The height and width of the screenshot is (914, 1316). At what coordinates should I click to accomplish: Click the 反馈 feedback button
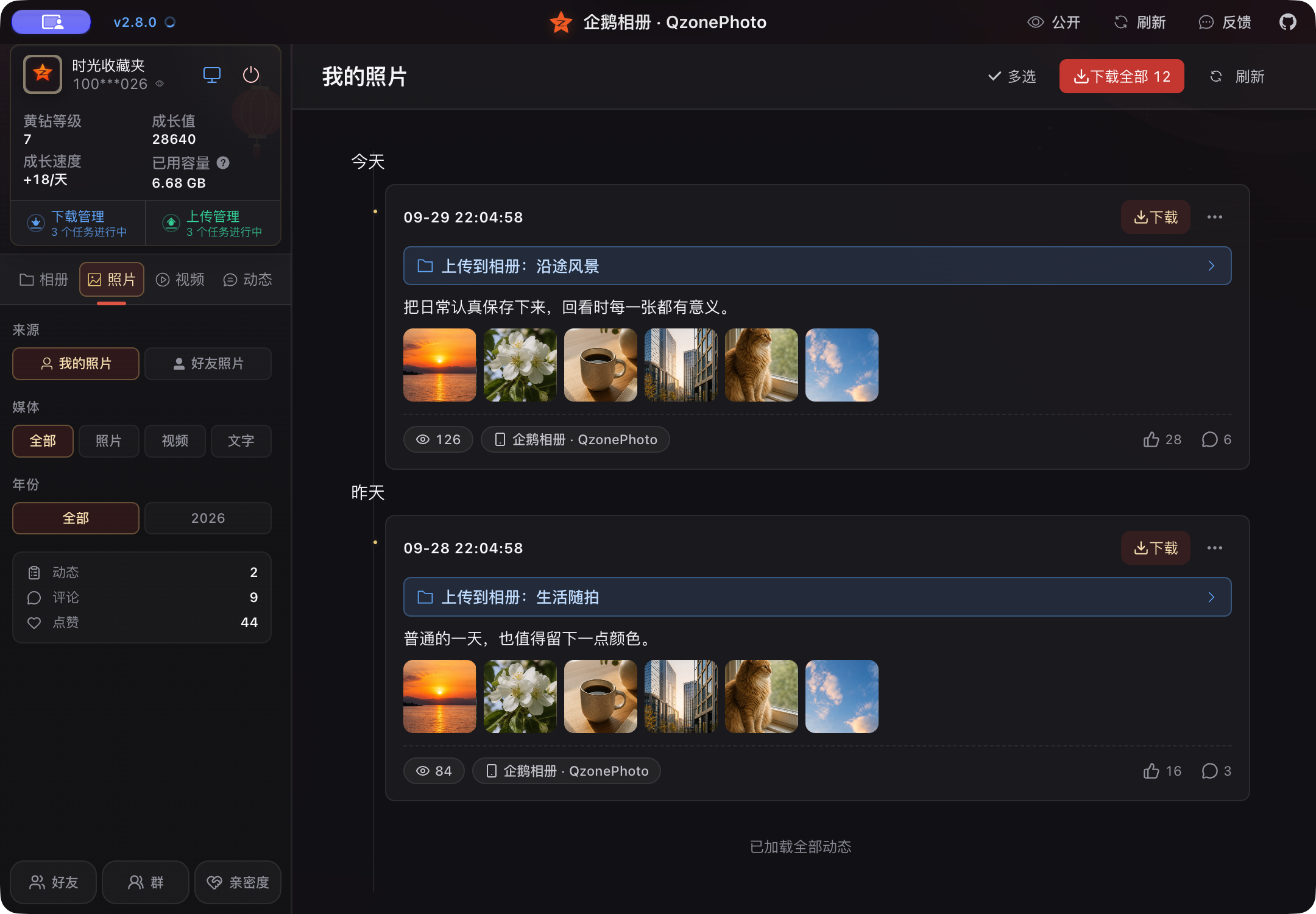pos(1225,23)
